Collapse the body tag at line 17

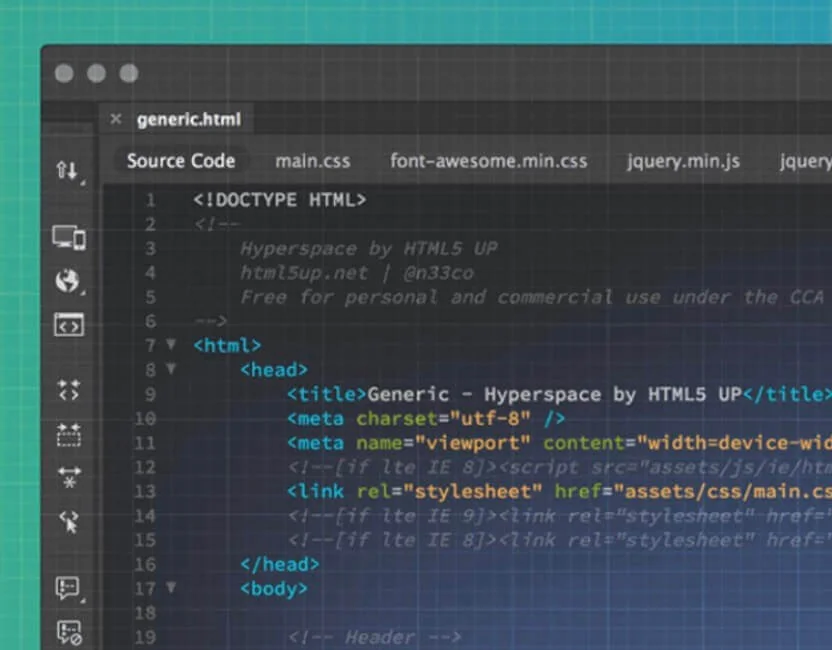170,588
